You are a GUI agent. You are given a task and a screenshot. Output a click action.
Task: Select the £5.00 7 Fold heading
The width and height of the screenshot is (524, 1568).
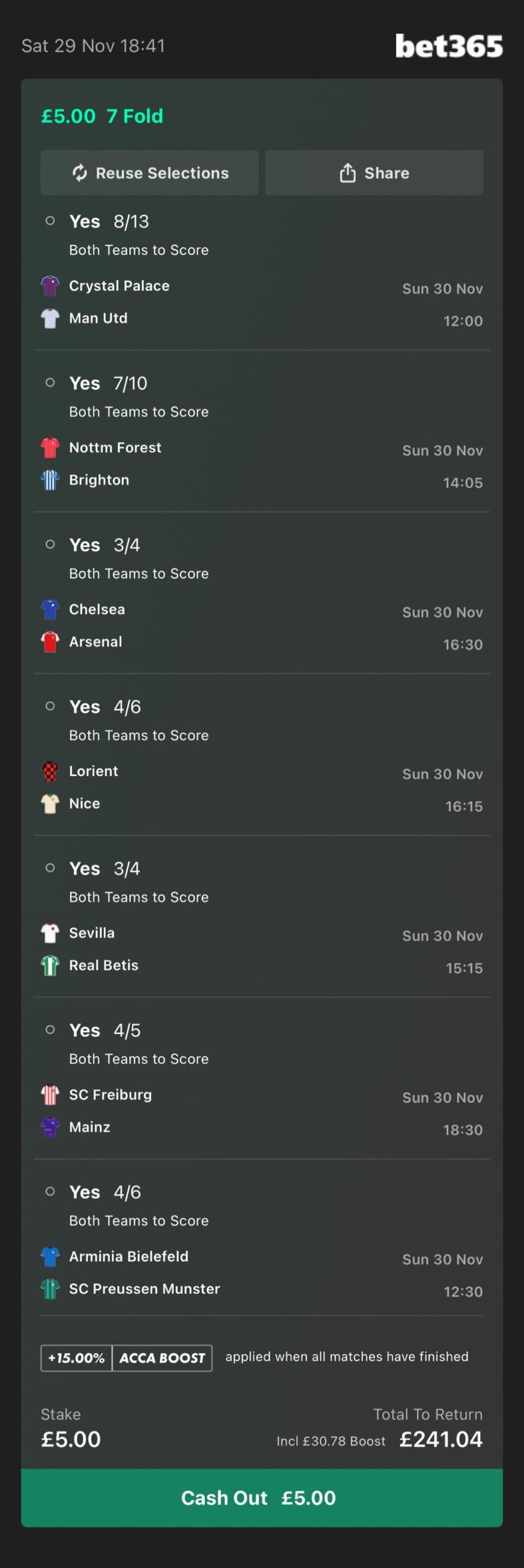point(102,116)
